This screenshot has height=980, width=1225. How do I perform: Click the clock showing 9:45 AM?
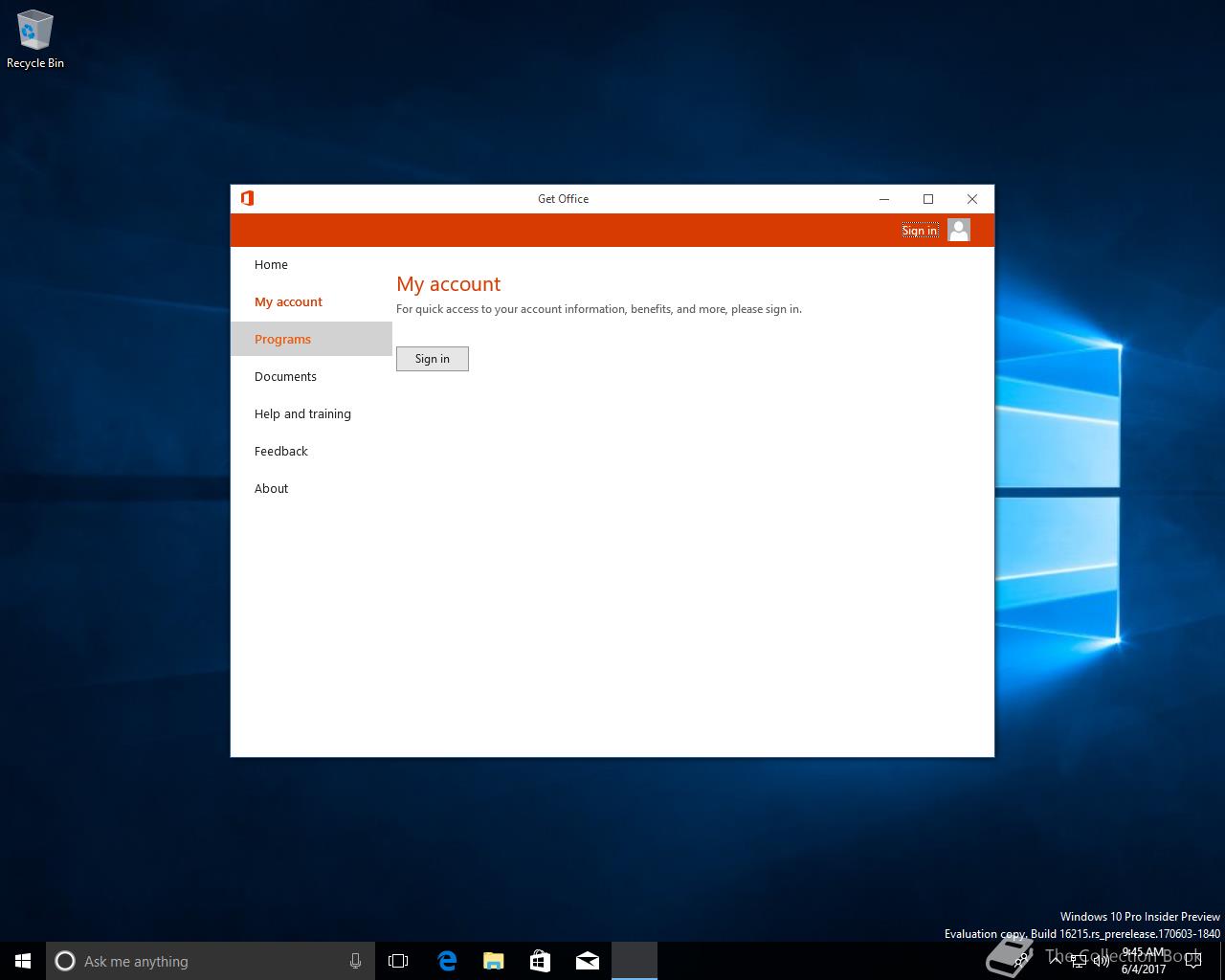(1143, 961)
